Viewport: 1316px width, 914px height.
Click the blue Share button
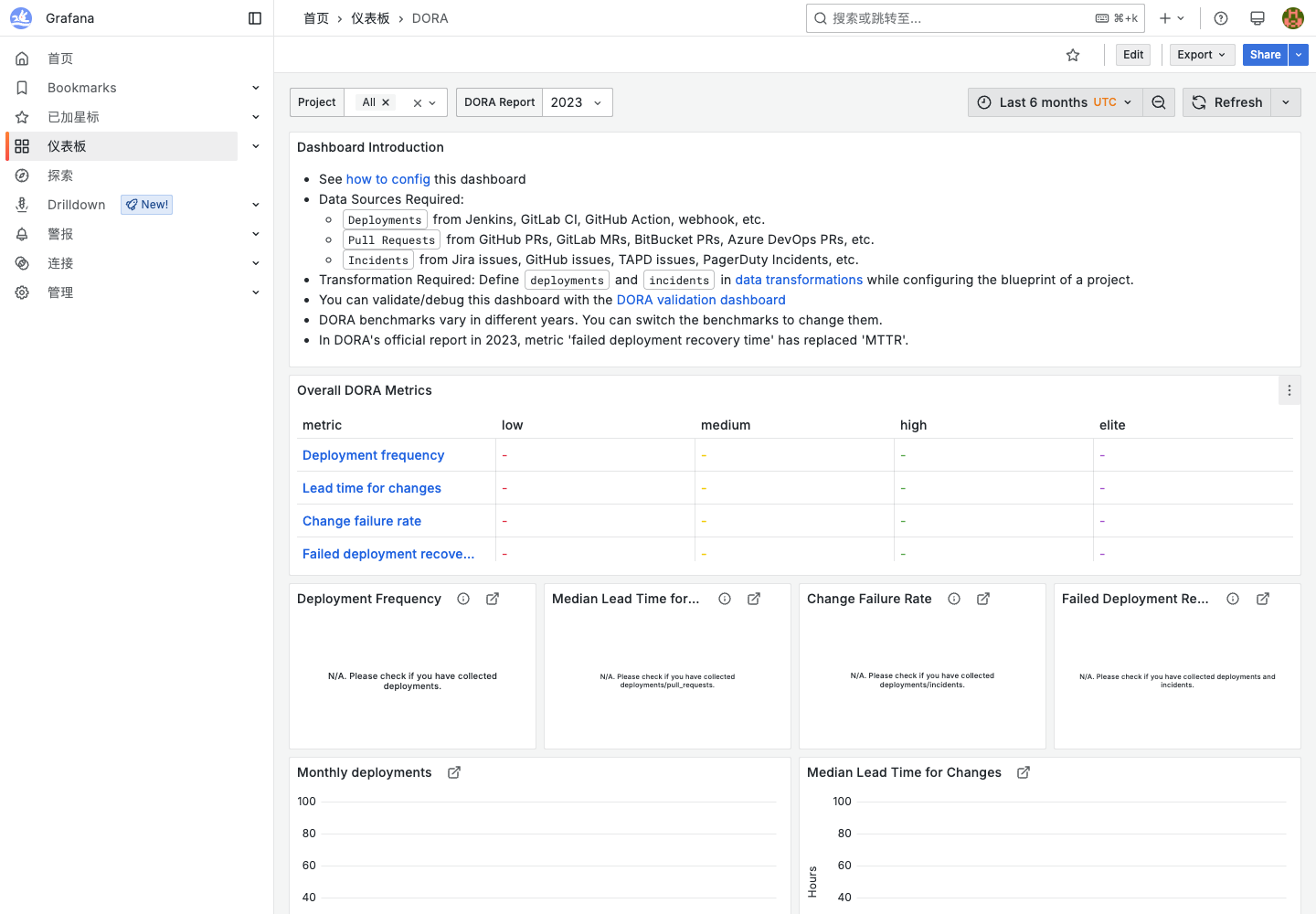tap(1265, 55)
